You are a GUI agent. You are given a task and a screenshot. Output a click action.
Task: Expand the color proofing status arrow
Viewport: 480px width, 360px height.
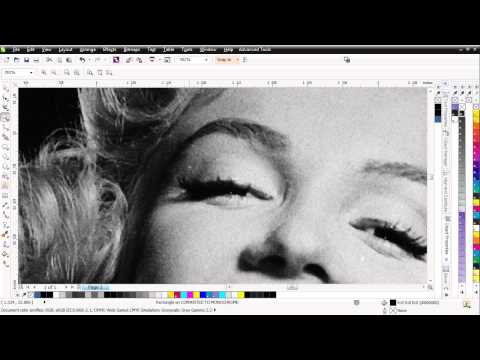[x=215, y=310]
